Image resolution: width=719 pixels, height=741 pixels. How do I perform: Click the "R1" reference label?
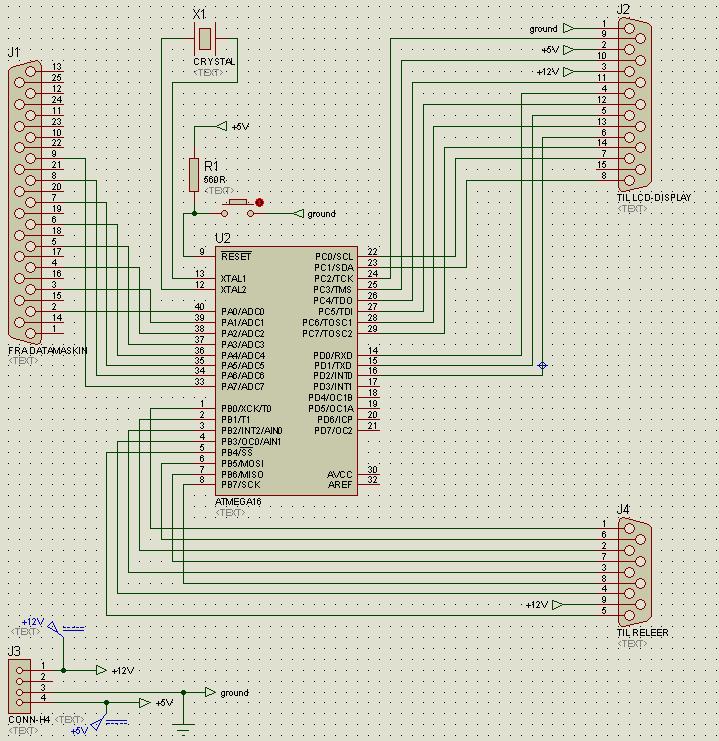(211, 166)
